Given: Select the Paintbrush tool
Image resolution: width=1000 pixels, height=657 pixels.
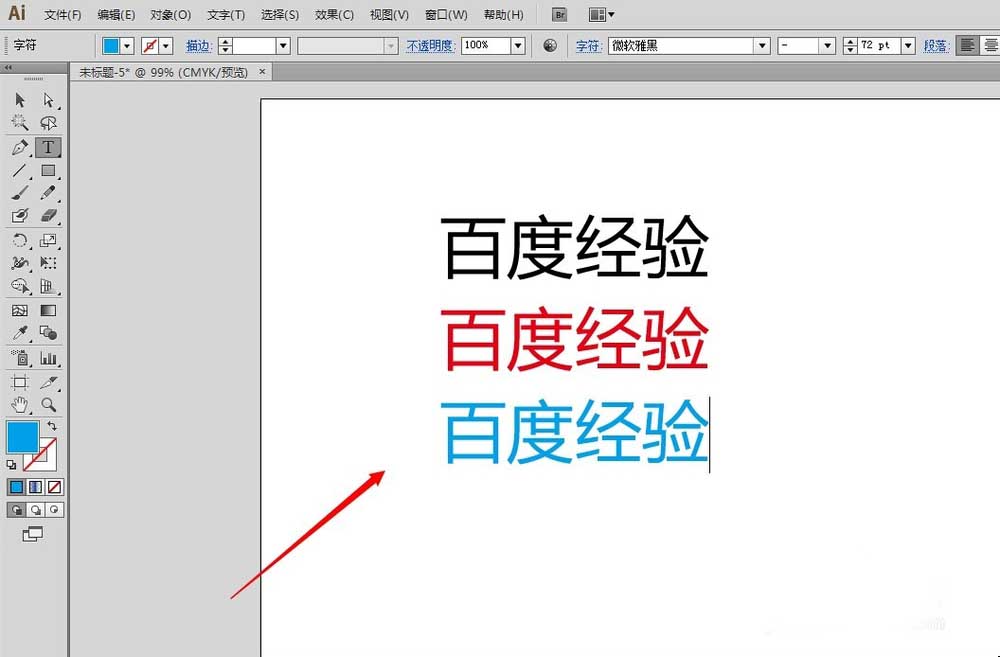Looking at the screenshot, I should coord(20,193).
